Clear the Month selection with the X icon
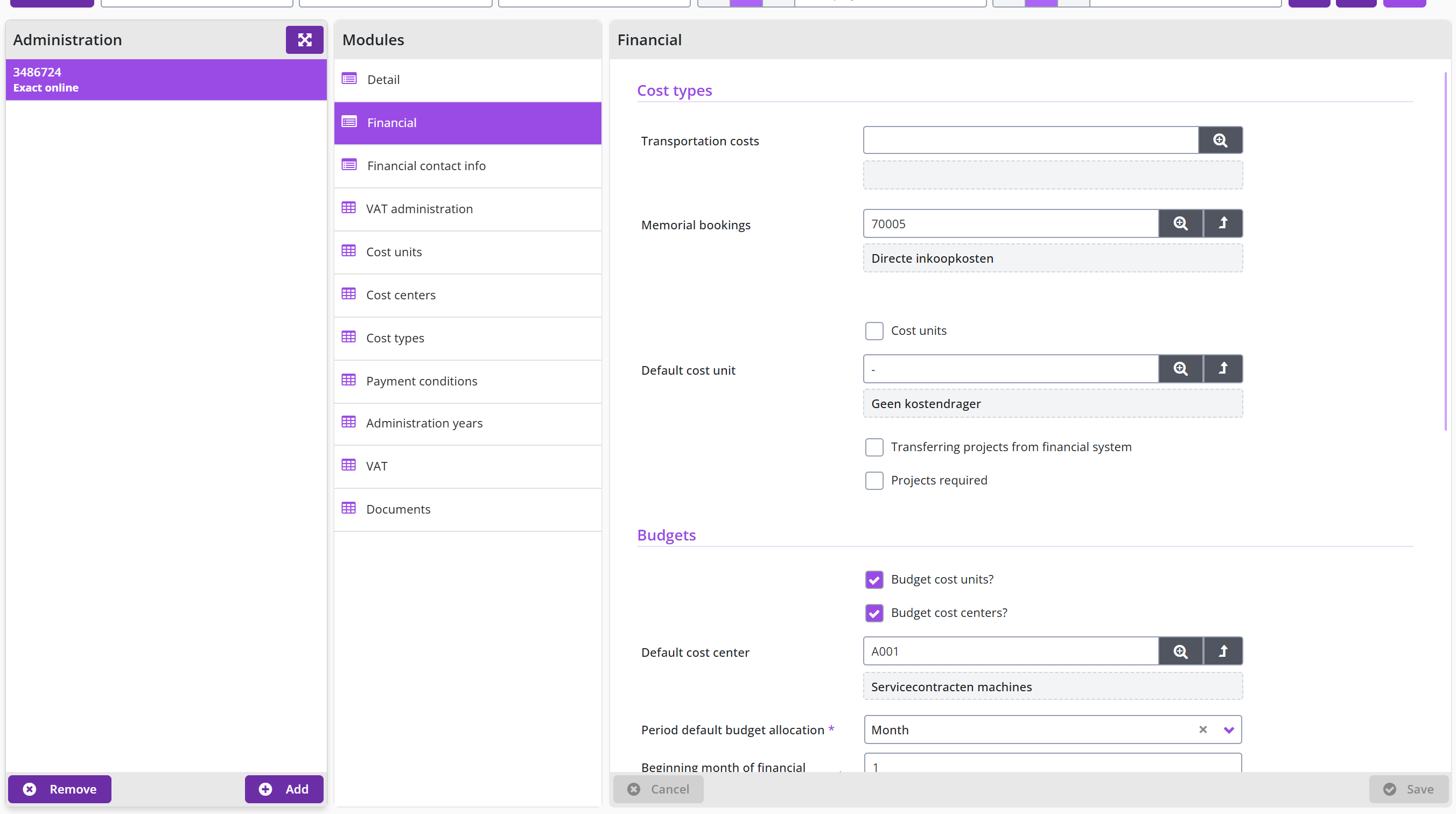 (x=1203, y=730)
